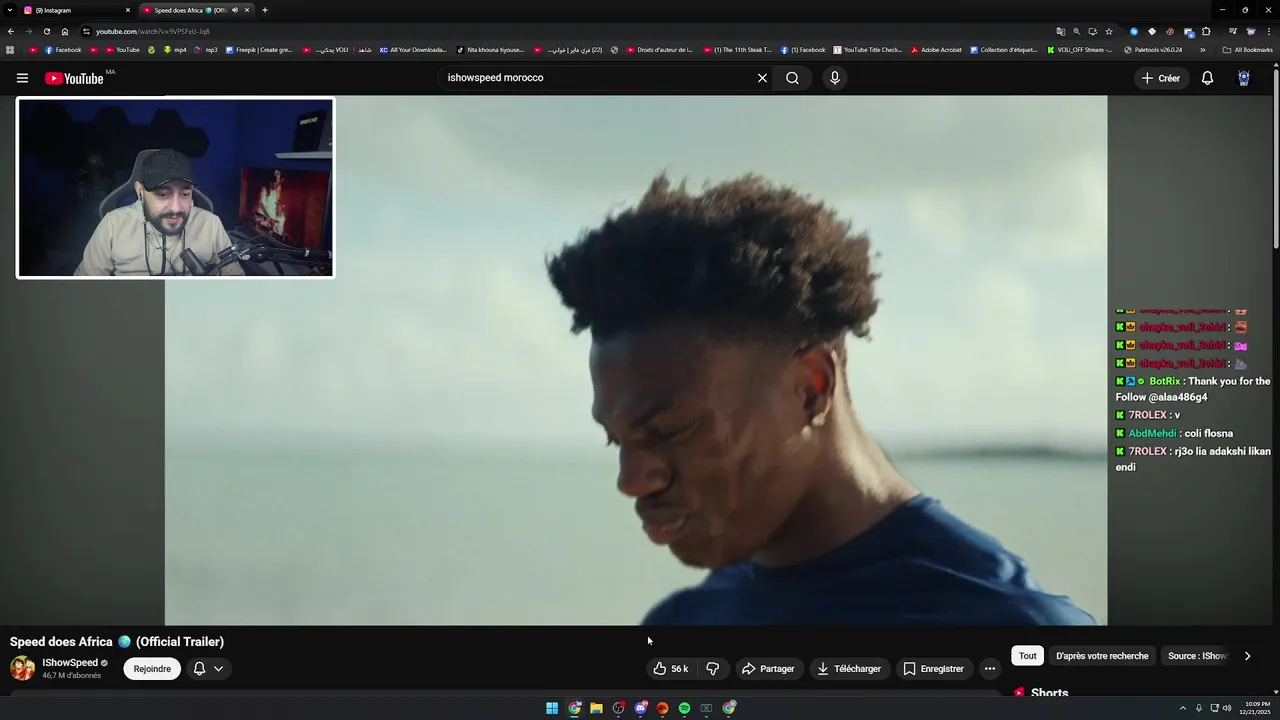This screenshot has height=720, width=1280.
Task: Dislike the Speed does Africa video
Action: coord(713,669)
